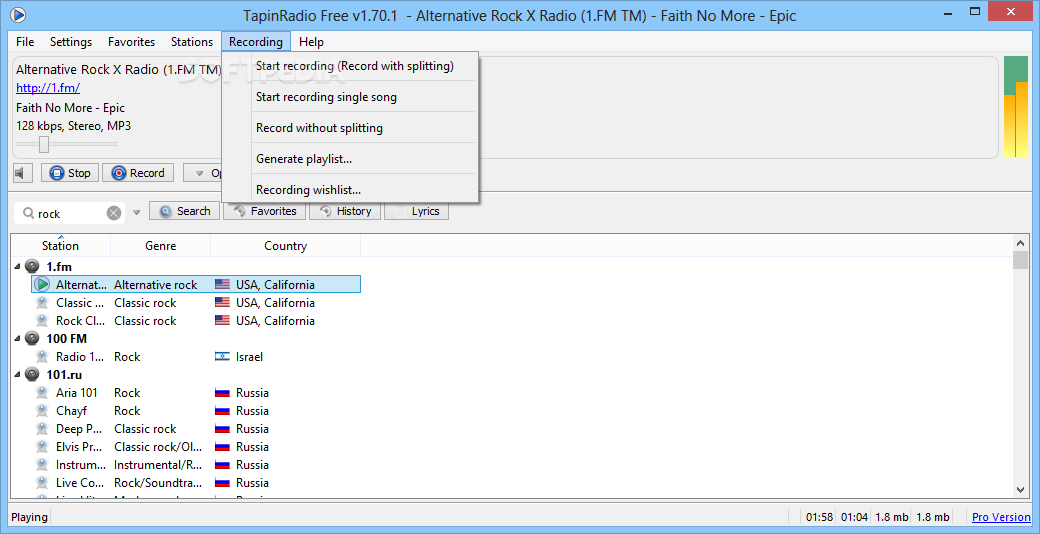Click the partially hidden Op... dropdown button

(x=202, y=173)
